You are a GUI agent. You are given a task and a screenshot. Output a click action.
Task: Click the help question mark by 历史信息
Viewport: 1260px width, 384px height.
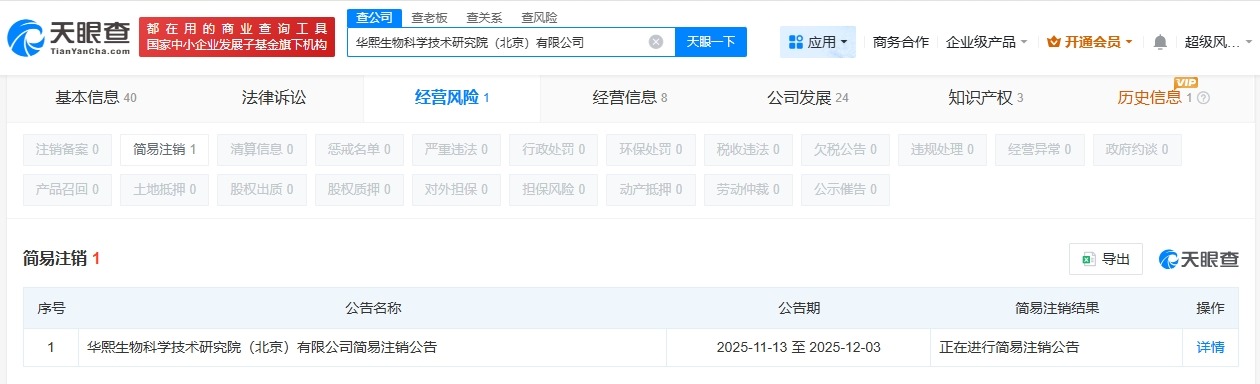(1203, 98)
